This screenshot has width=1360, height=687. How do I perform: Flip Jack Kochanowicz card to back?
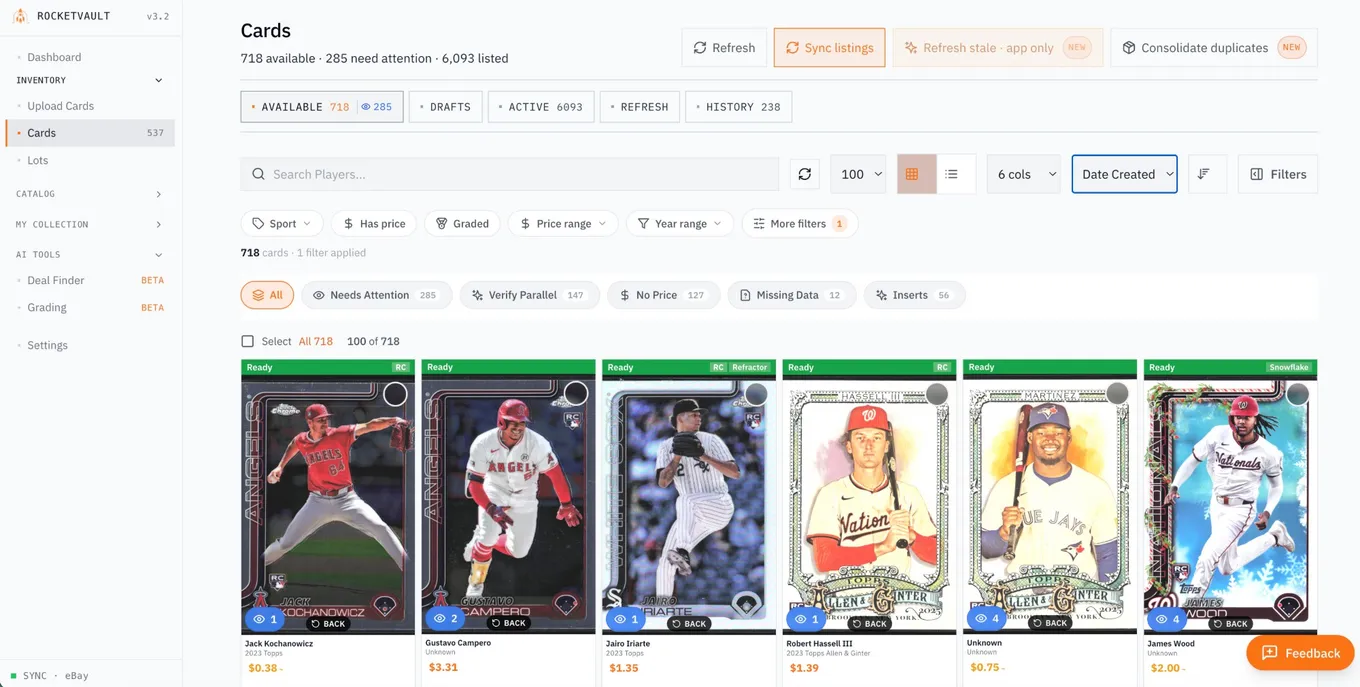[328, 623]
